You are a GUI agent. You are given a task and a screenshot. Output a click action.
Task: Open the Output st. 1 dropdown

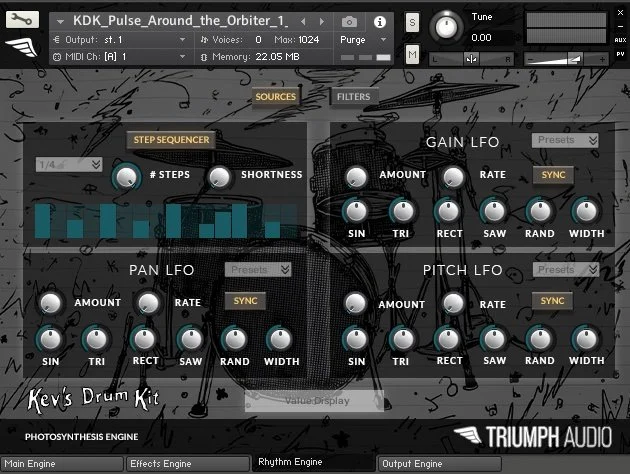pyautogui.click(x=120, y=40)
